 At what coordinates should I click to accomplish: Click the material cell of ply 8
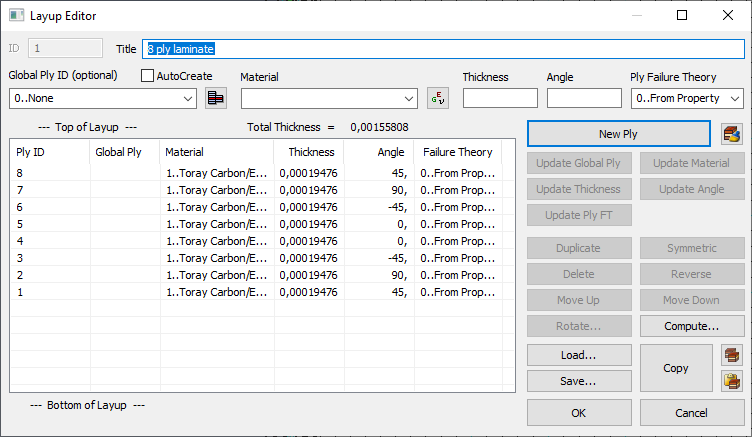click(217, 173)
